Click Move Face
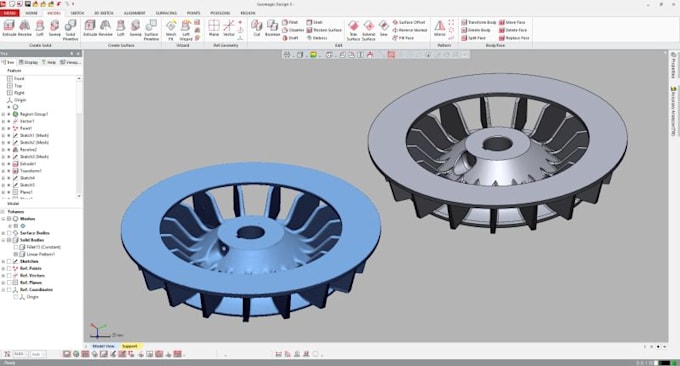Viewport: 680px width, 366px height. pyautogui.click(x=512, y=22)
